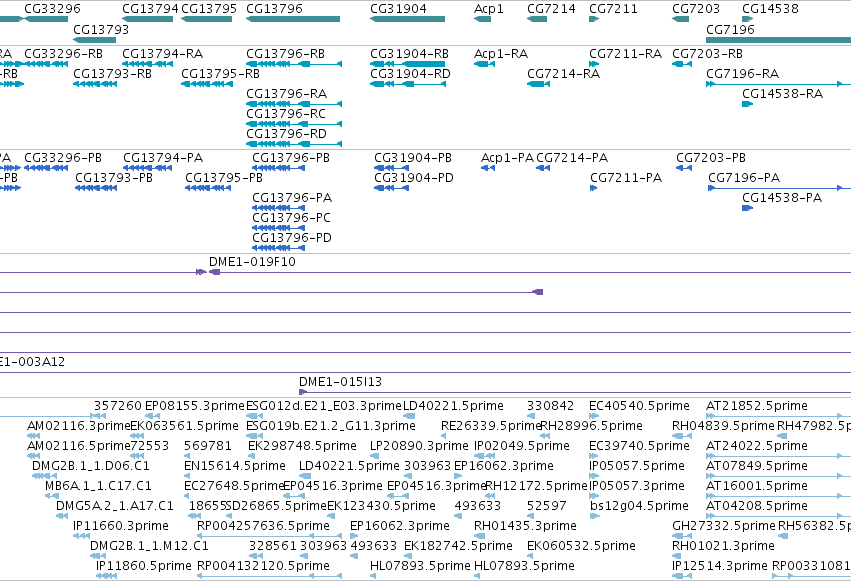Image resolution: width=851 pixels, height=581 pixels.
Task: Click protein CG14538-PA
Action: point(782,198)
